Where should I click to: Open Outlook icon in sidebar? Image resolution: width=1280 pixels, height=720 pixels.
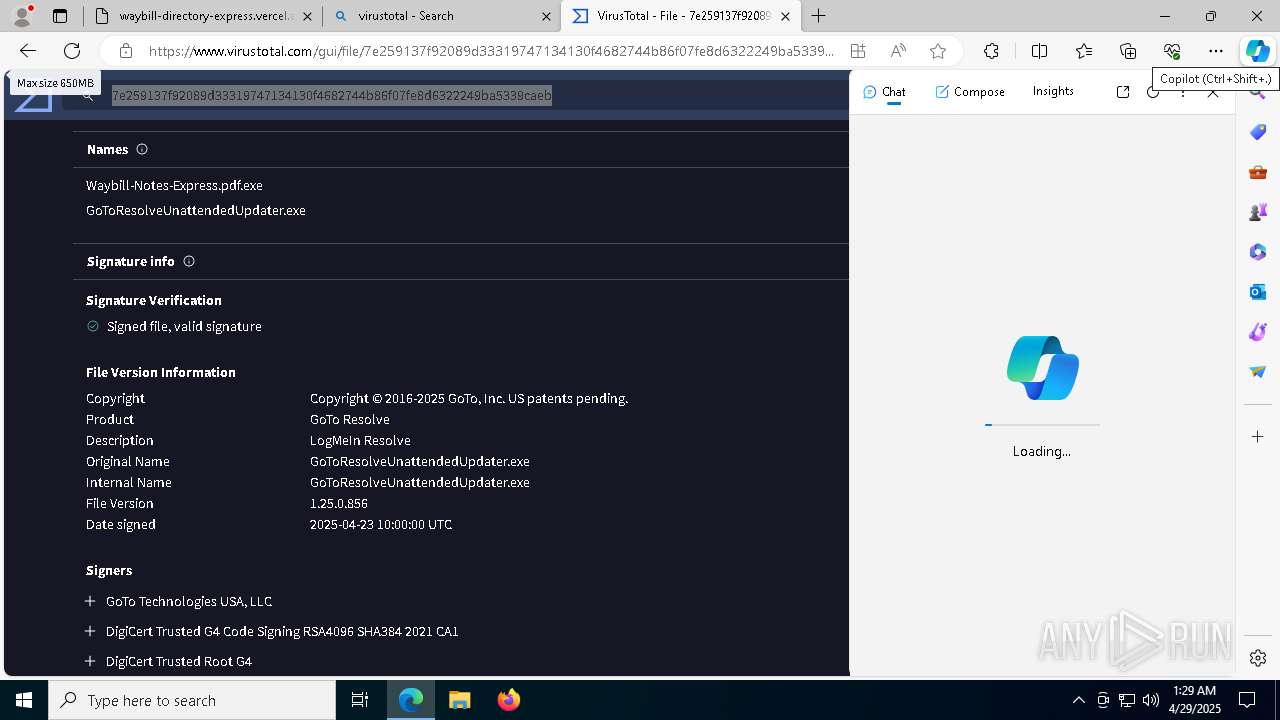[1258, 292]
